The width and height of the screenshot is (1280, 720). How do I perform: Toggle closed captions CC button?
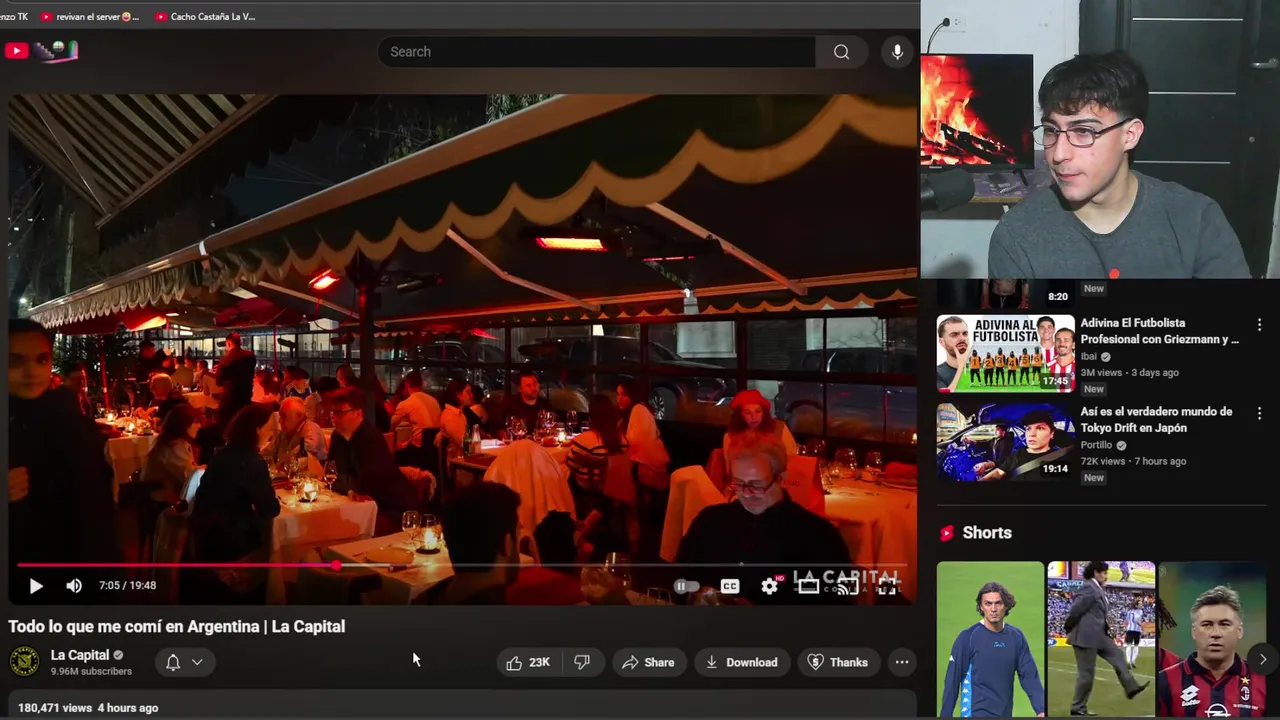(x=730, y=587)
